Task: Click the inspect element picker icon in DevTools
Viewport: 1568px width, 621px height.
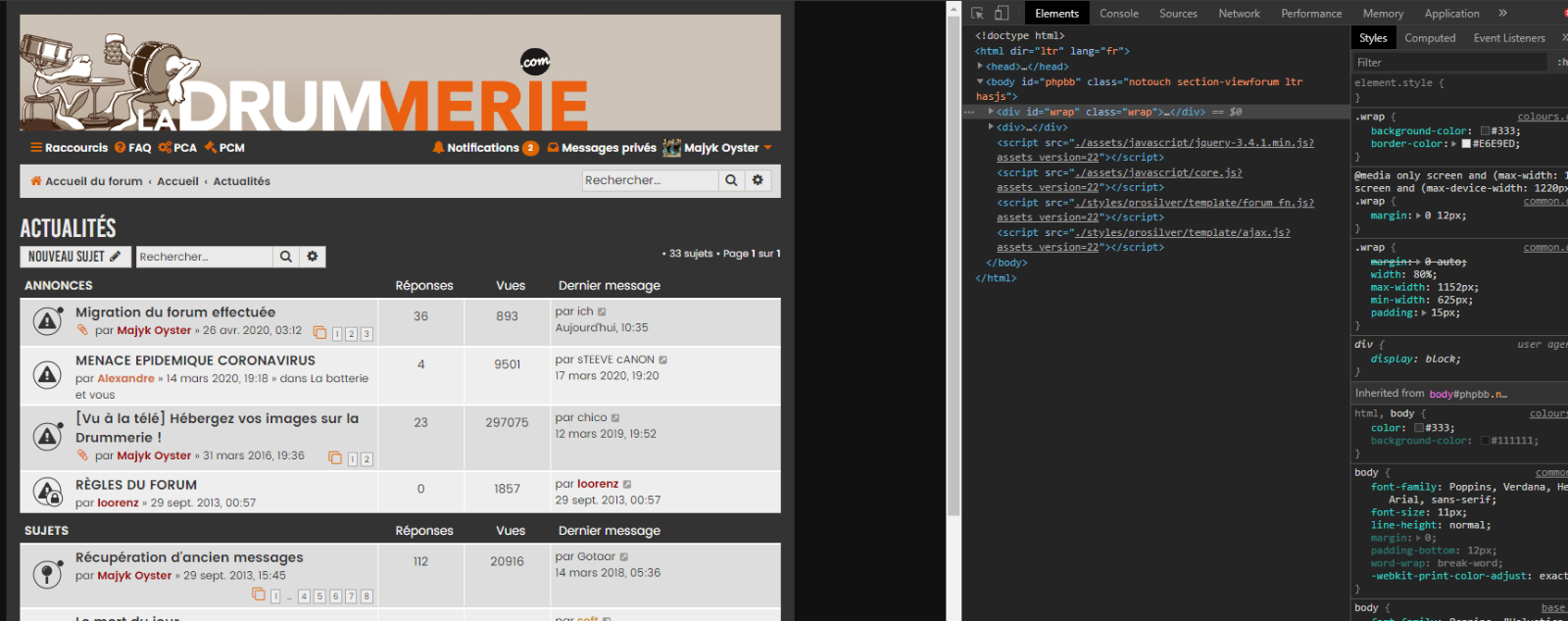Action: point(977,14)
